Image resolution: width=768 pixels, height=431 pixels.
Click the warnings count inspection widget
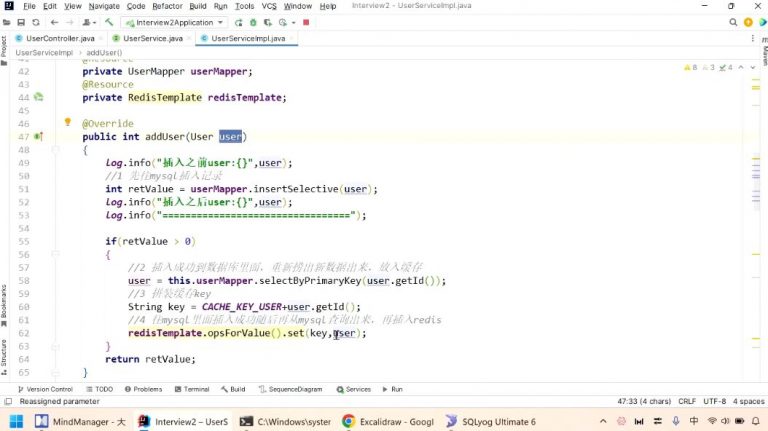[x=691, y=67]
